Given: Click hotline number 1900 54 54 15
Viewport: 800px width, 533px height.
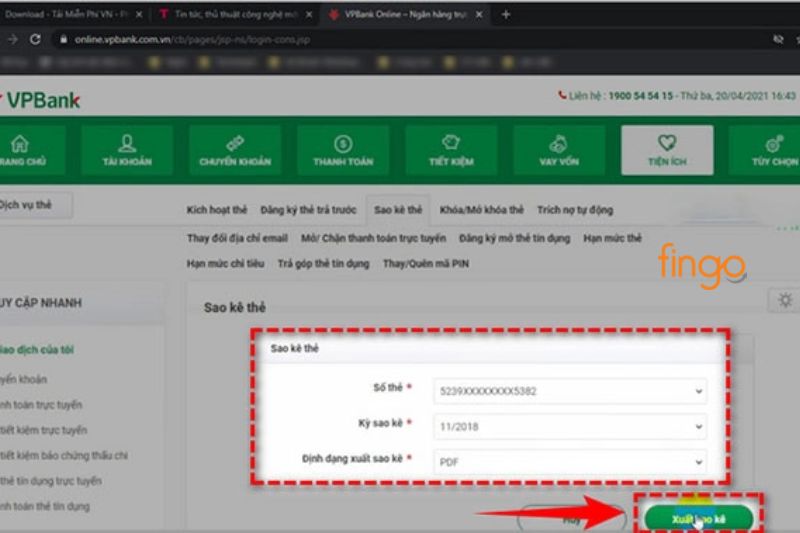Looking at the screenshot, I should pos(640,96).
